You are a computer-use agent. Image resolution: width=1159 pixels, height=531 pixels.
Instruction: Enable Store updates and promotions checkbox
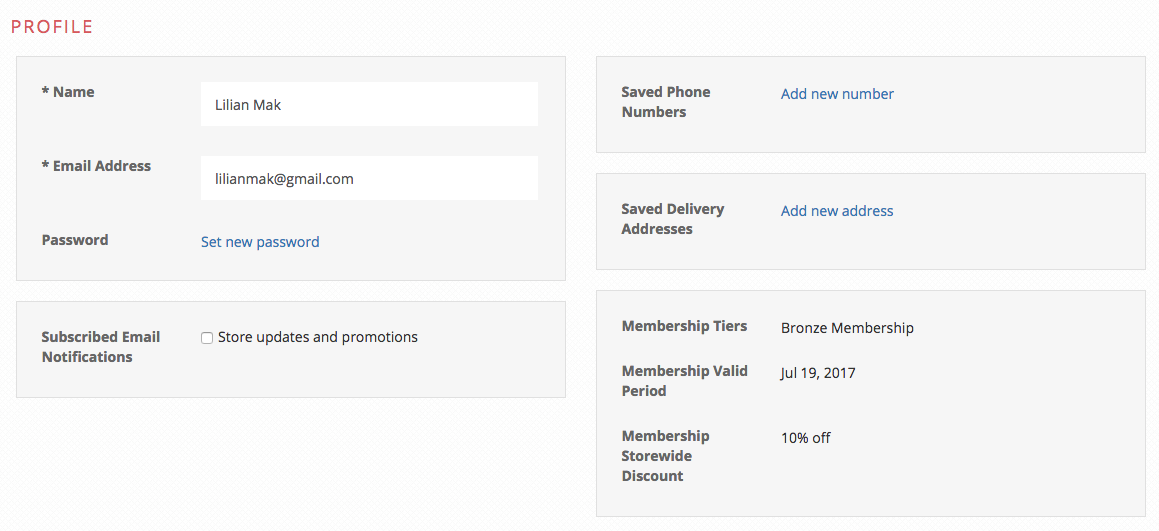point(207,338)
